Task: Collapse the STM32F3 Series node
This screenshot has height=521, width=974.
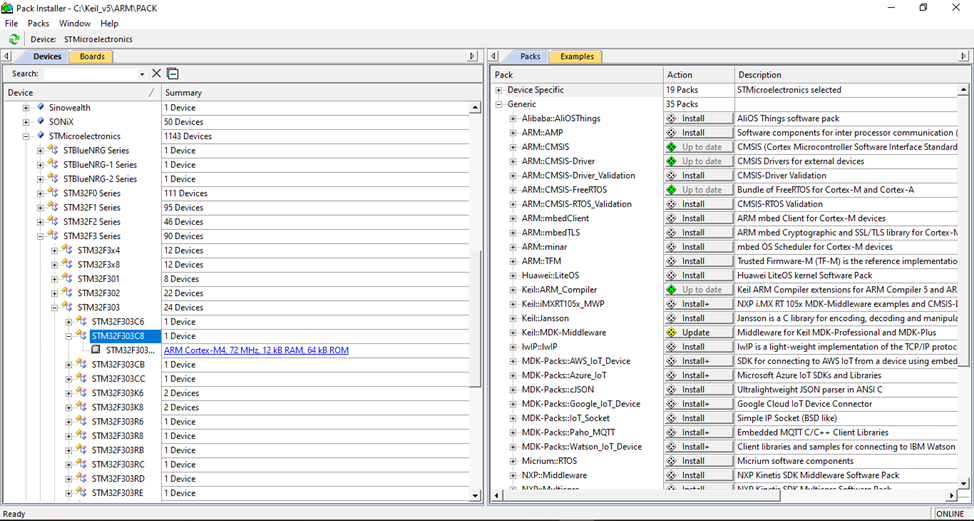Action: pyautogui.click(x=40, y=237)
